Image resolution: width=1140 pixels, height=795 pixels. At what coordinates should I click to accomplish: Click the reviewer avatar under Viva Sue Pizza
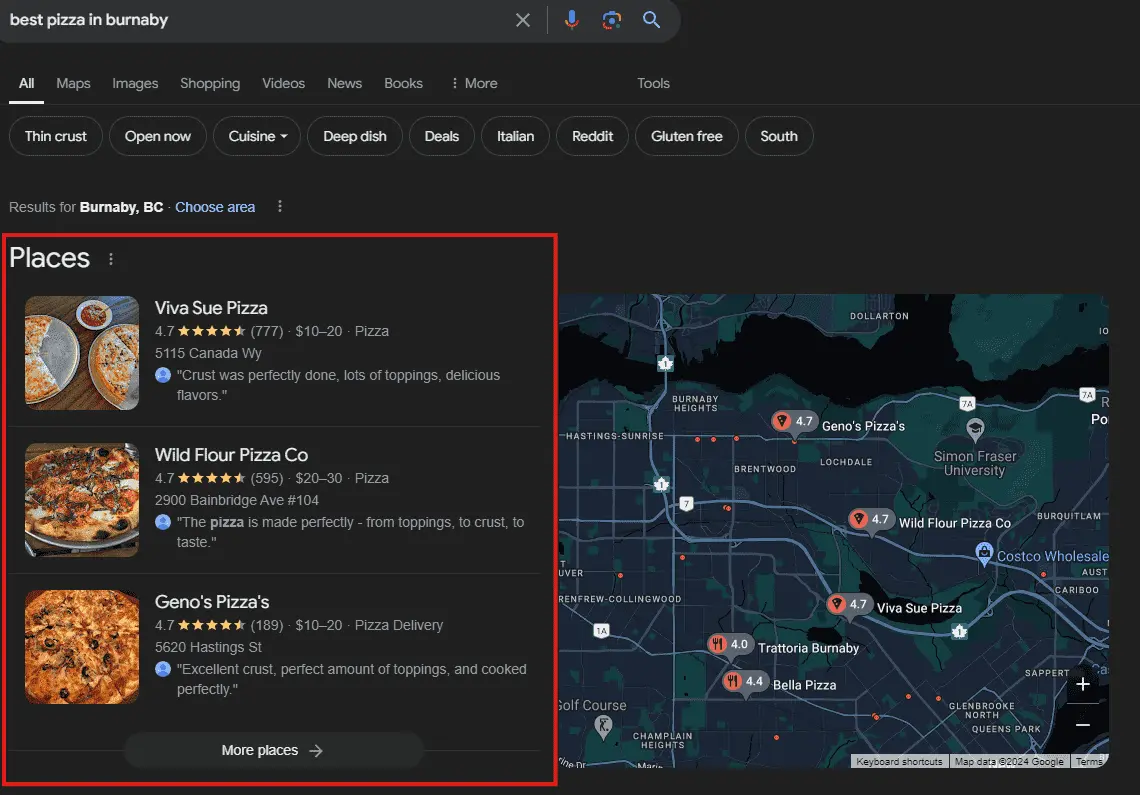pyautogui.click(x=163, y=375)
